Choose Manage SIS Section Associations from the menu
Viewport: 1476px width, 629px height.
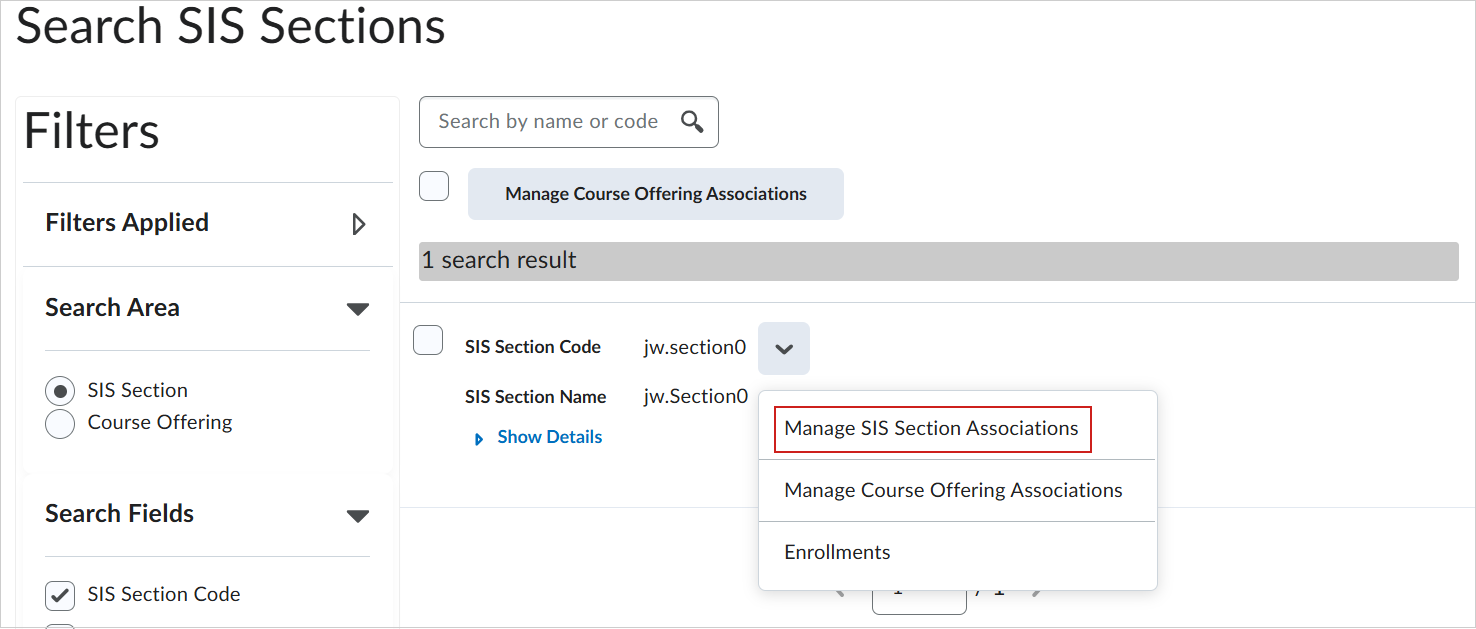pyautogui.click(x=931, y=427)
